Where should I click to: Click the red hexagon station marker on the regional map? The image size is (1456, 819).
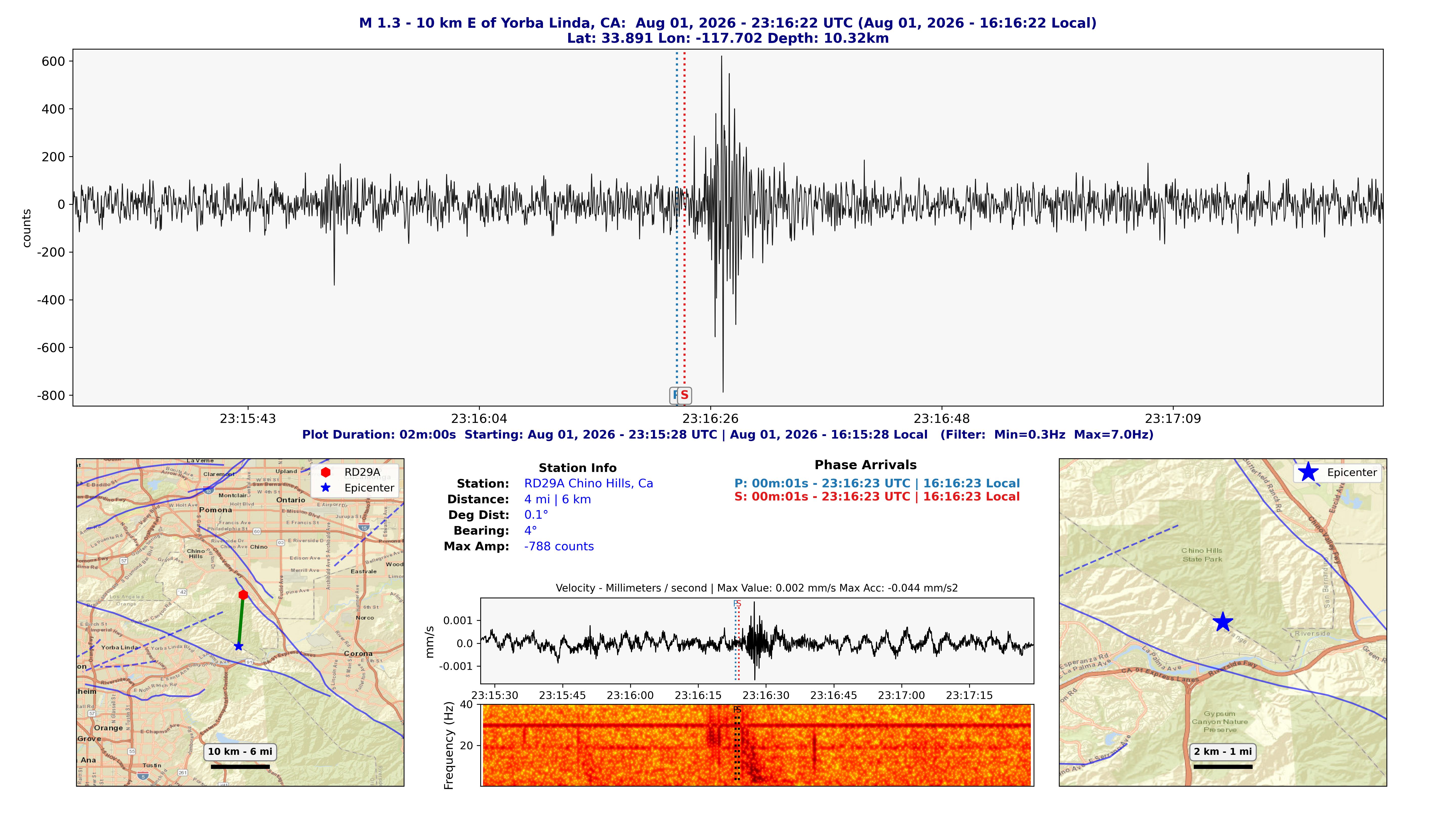(x=243, y=595)
